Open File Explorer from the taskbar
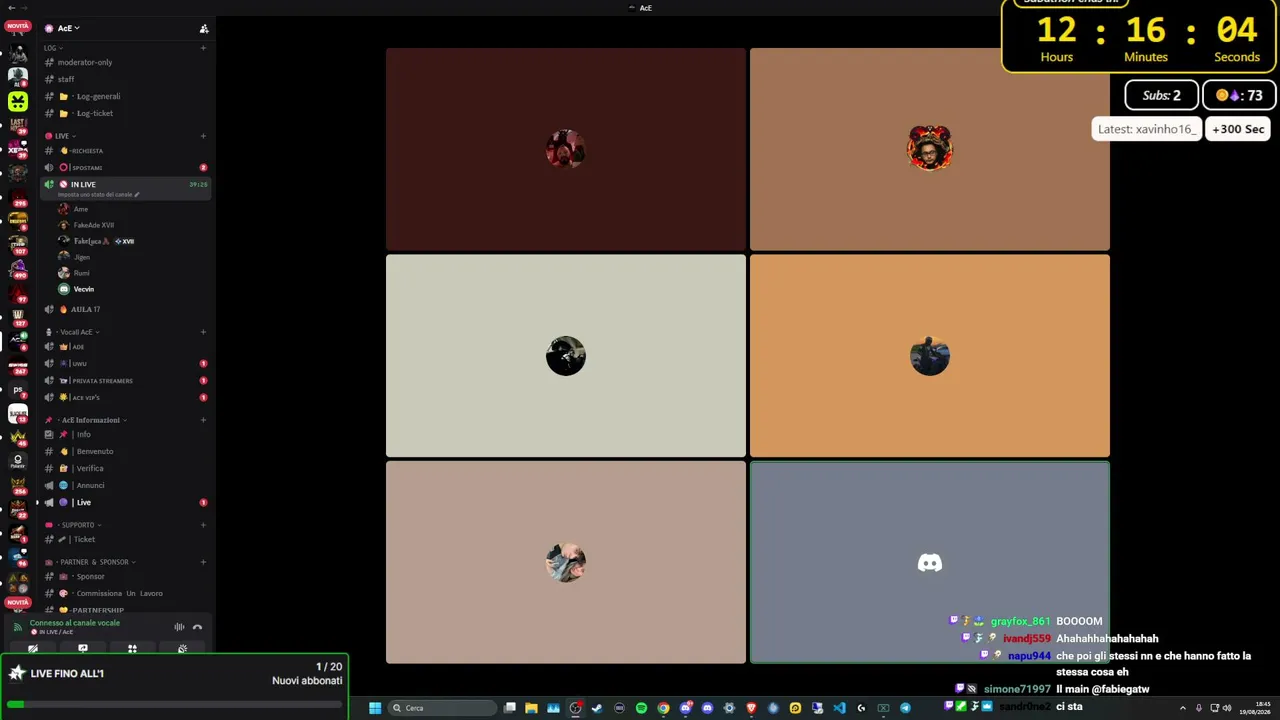The image size is (1280, 720). pyautogui.click(x=531, y=708)
